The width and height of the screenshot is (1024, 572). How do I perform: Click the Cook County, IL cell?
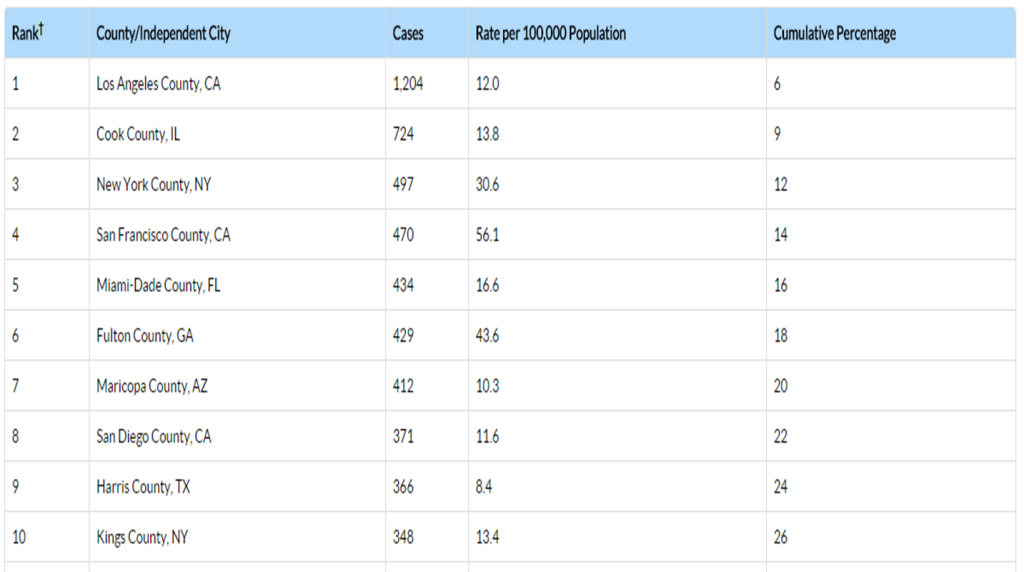(138, 134)
